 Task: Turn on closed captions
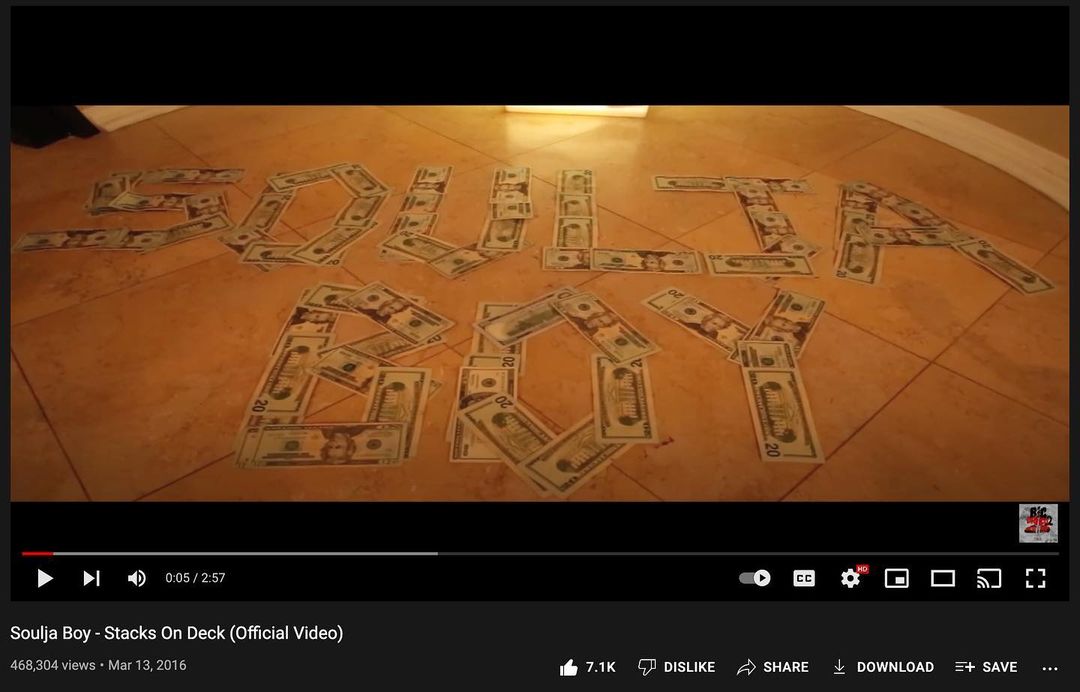pos(804,578)
